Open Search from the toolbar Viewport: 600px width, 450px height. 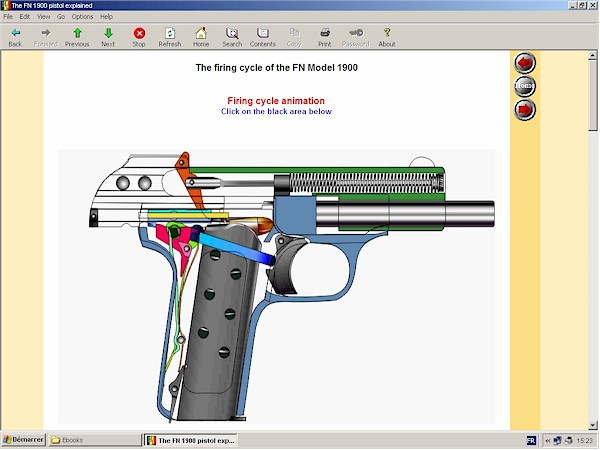232,38
